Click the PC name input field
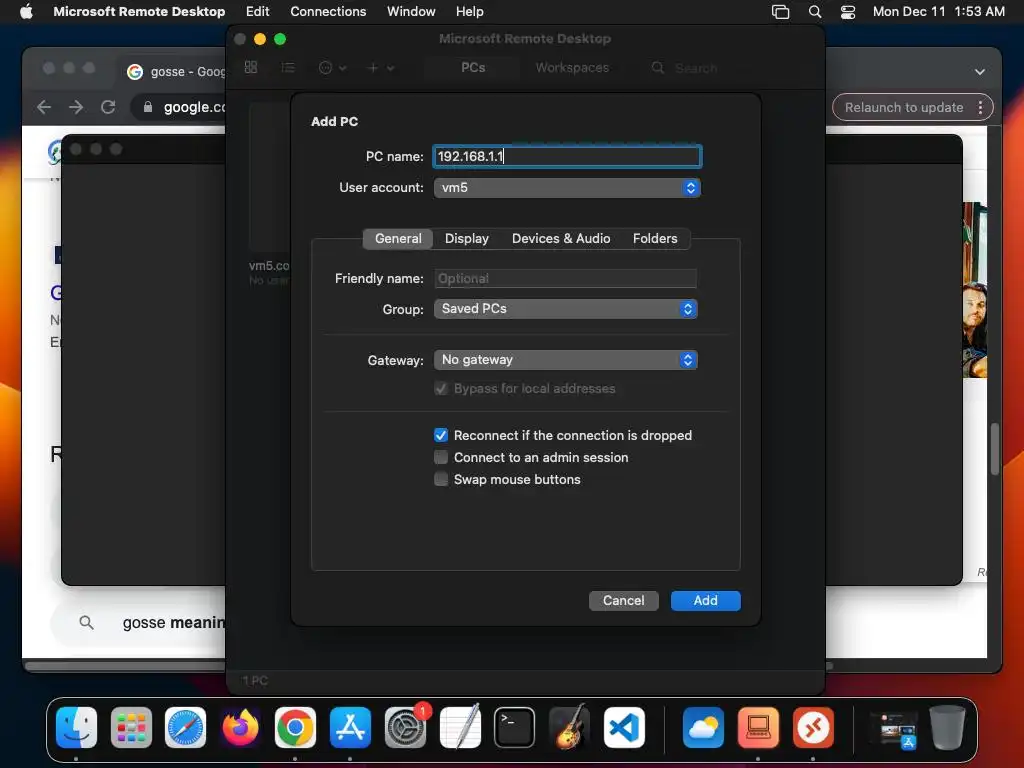 (567, 156)
